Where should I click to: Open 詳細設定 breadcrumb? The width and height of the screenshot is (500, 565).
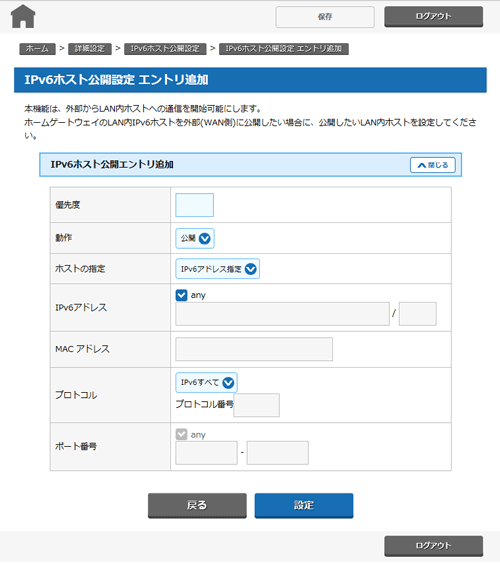(x=90, y=49)
